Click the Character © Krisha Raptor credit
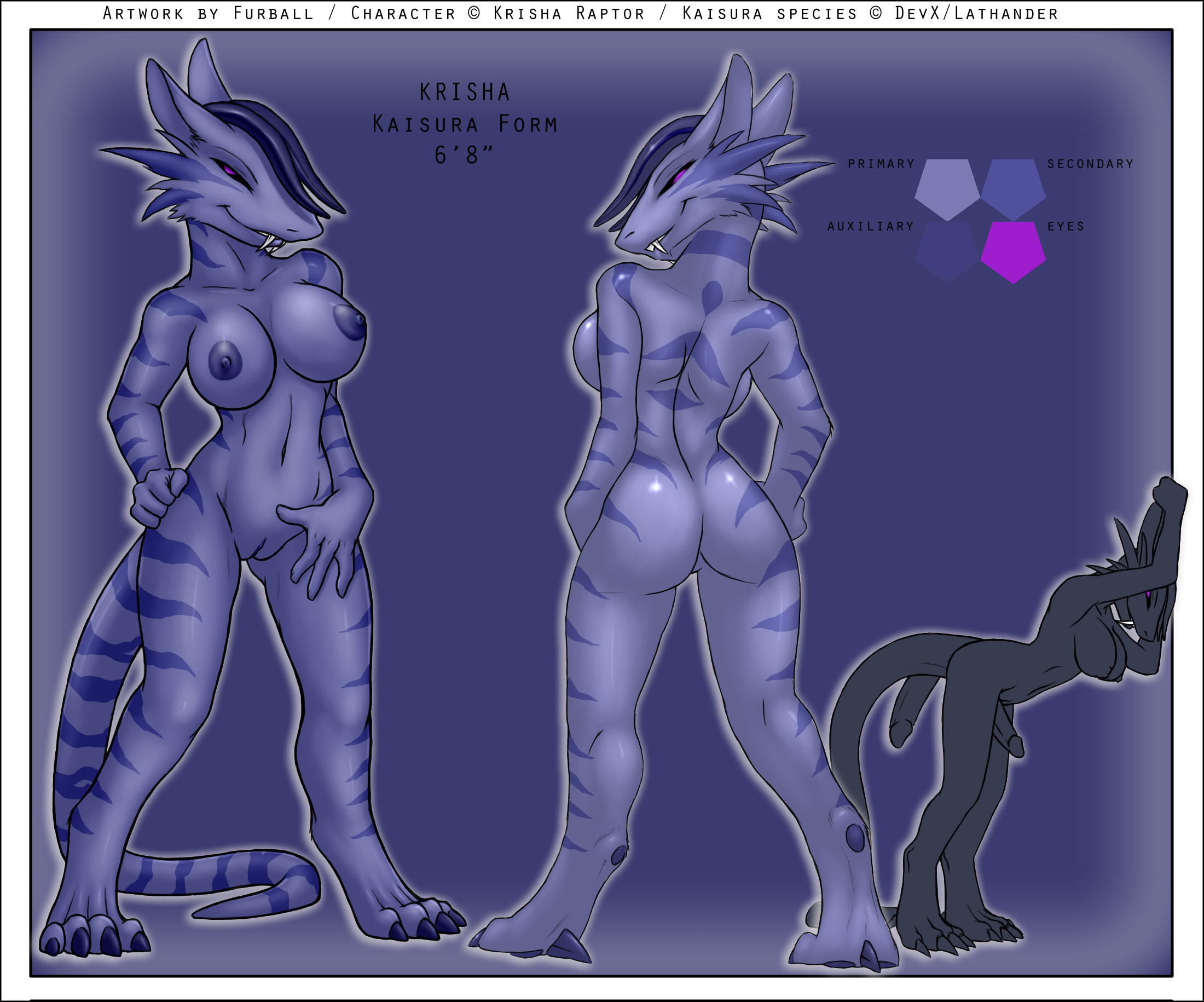The image size is (1204, 1002). tap(497, 13)
